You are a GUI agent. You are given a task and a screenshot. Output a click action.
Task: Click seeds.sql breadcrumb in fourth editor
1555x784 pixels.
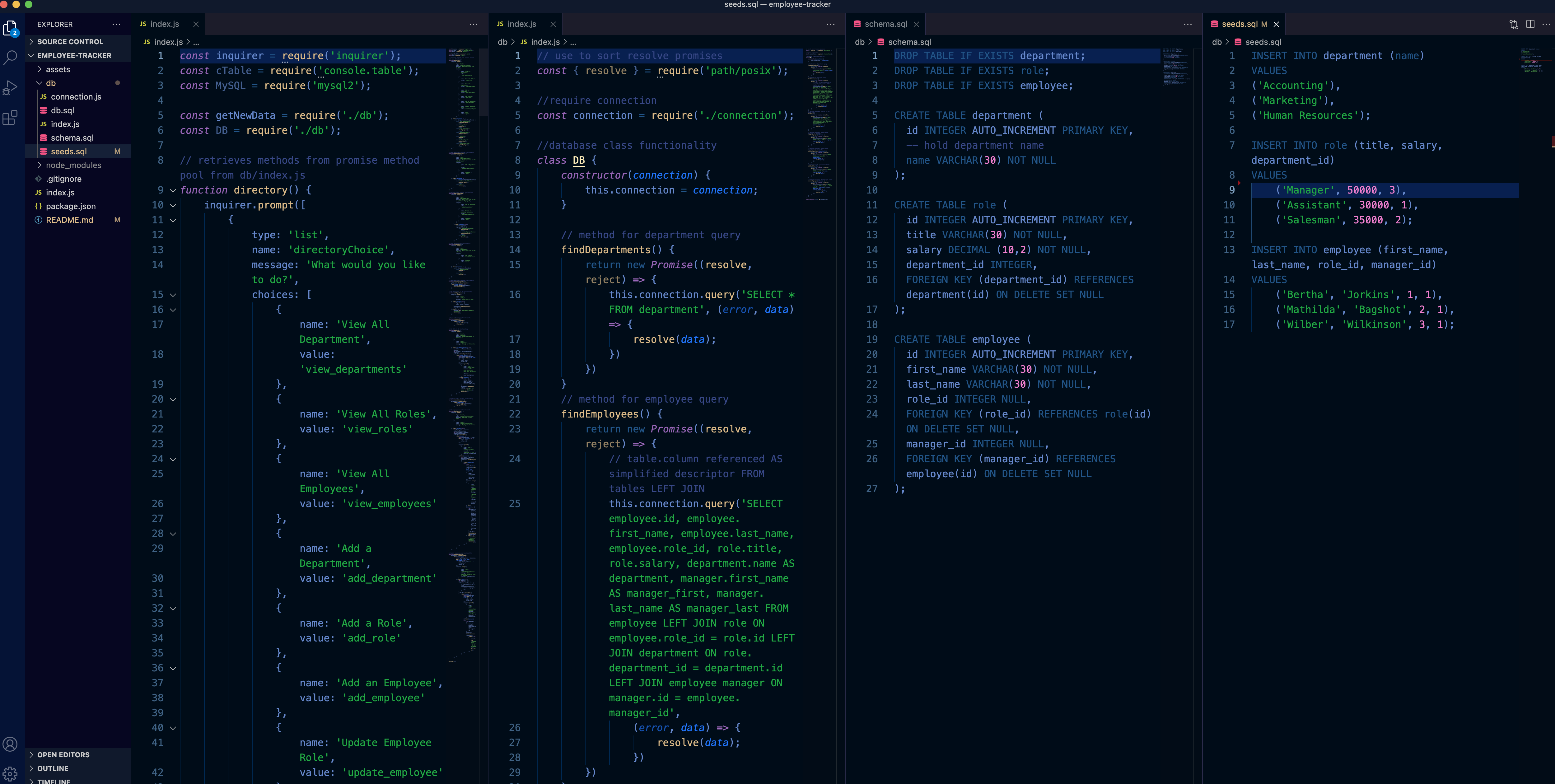pyautogui.click(x=1263, y=42)
